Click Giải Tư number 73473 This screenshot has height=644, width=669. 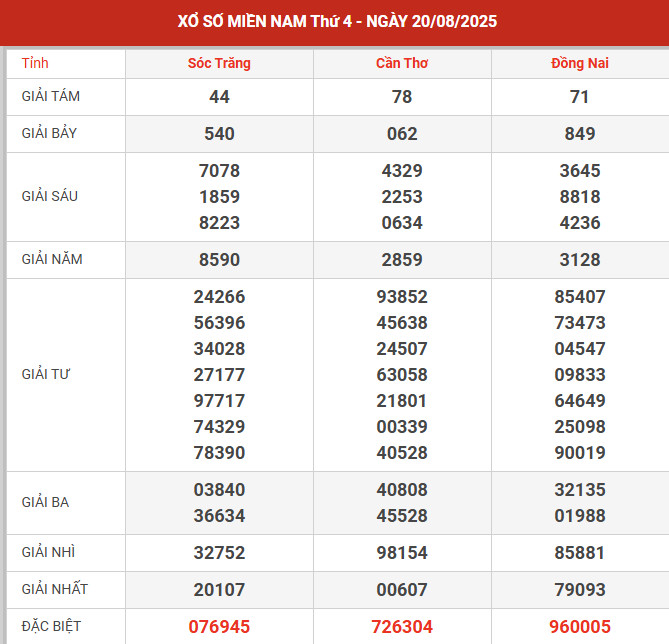point(580,323)
